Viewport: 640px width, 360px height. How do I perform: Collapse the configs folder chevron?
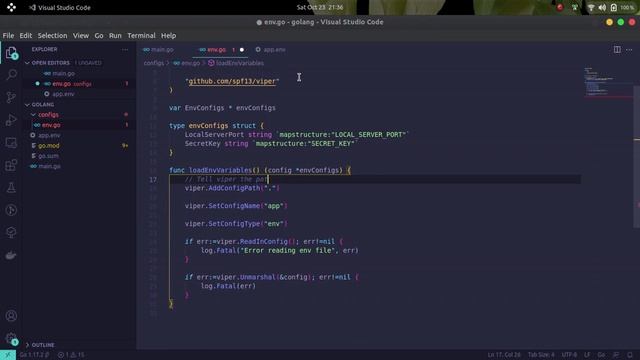click(x=34, y=115)
